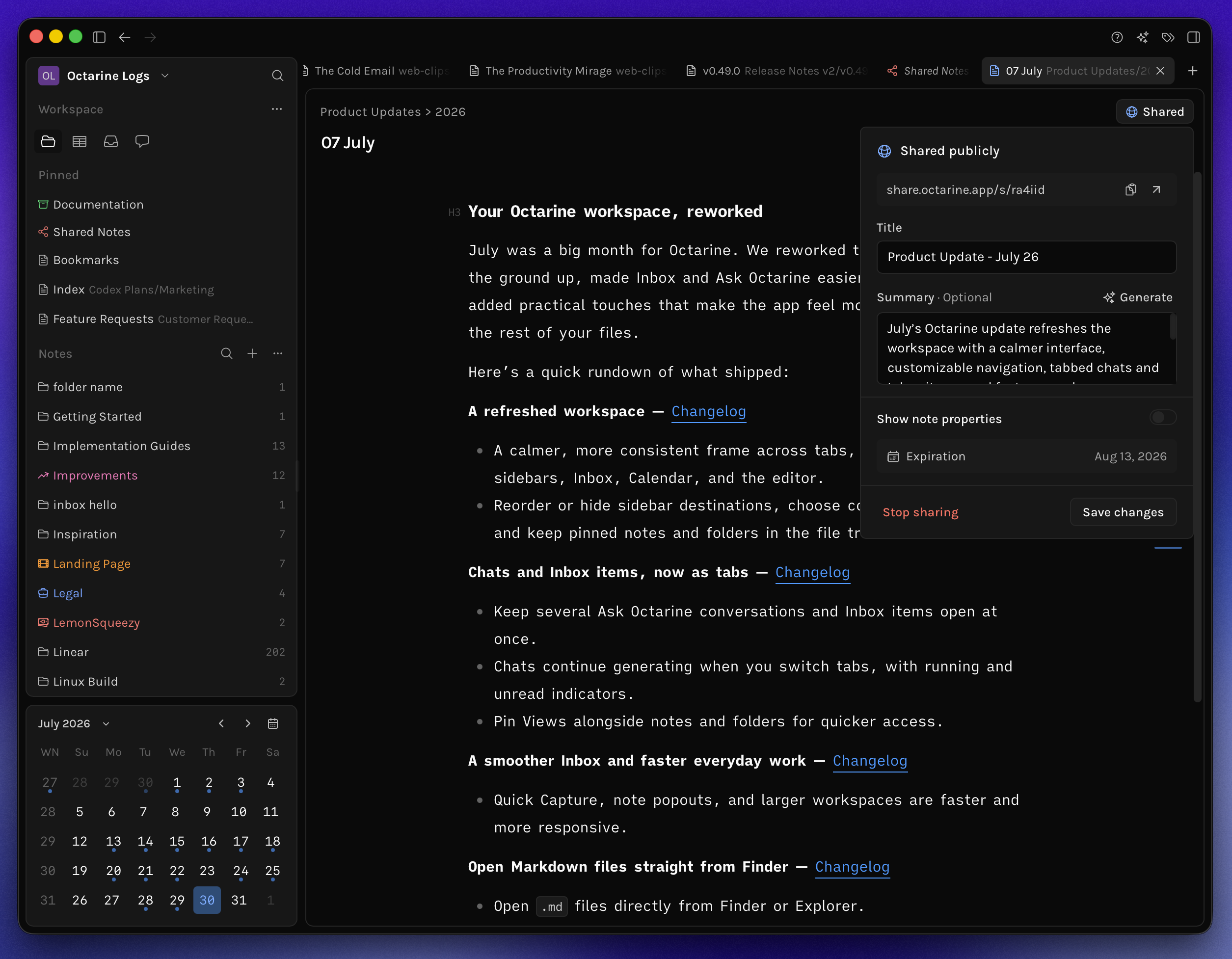Expand the July 2026 month dropdown
The height and width of the screenshot is (959, 1232).
point(74,724)
